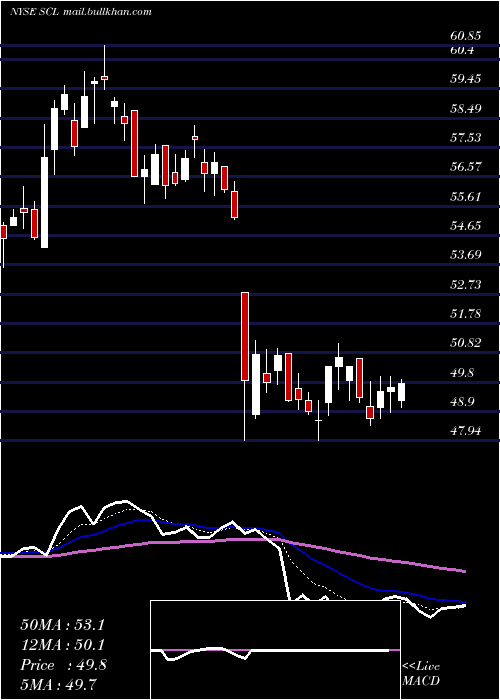Select the 54.65 price axis label
The image size is (500, 700).
[x=466, y=226]
